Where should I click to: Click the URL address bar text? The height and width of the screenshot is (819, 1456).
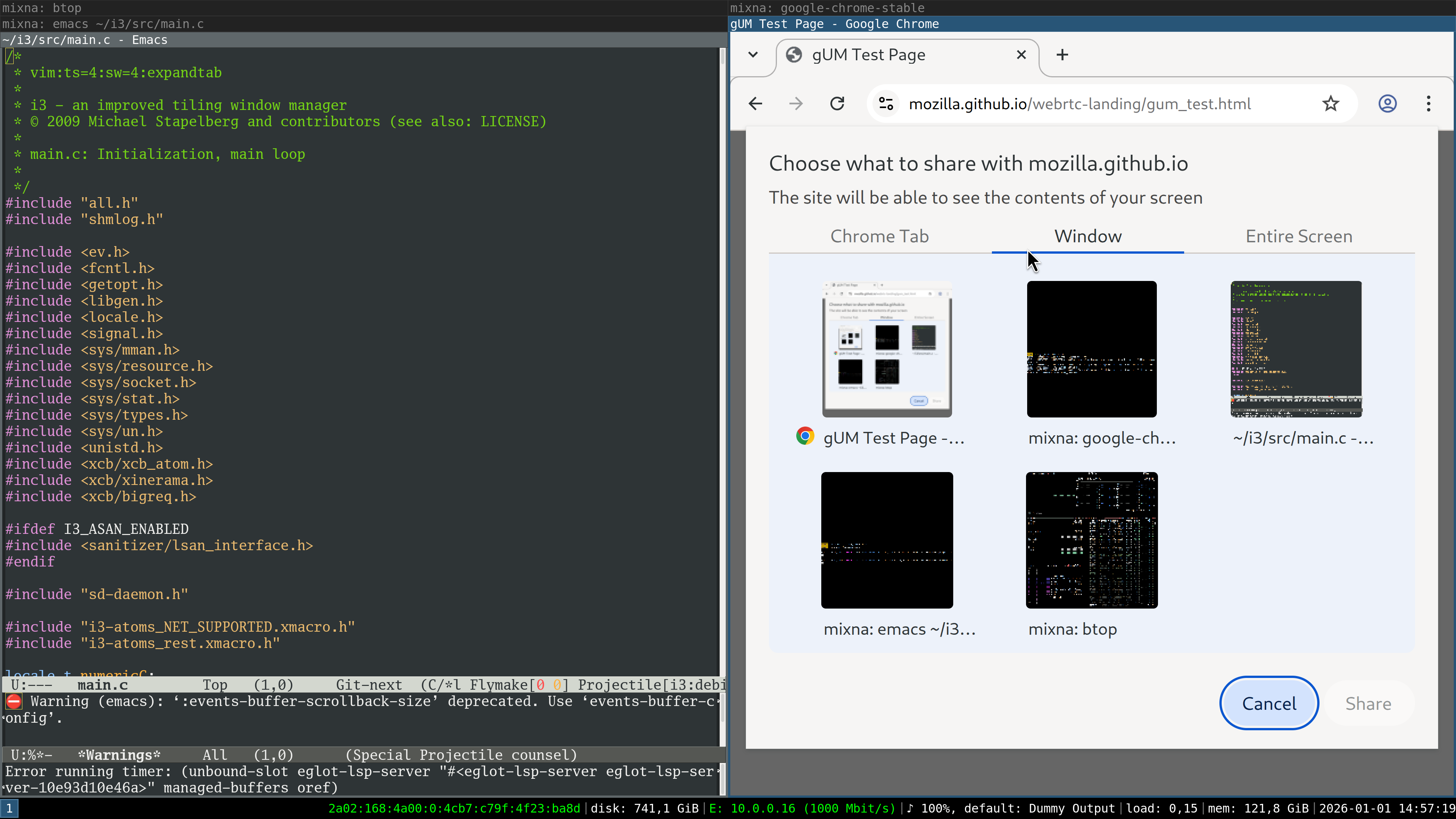click(x=1079, y=104)
